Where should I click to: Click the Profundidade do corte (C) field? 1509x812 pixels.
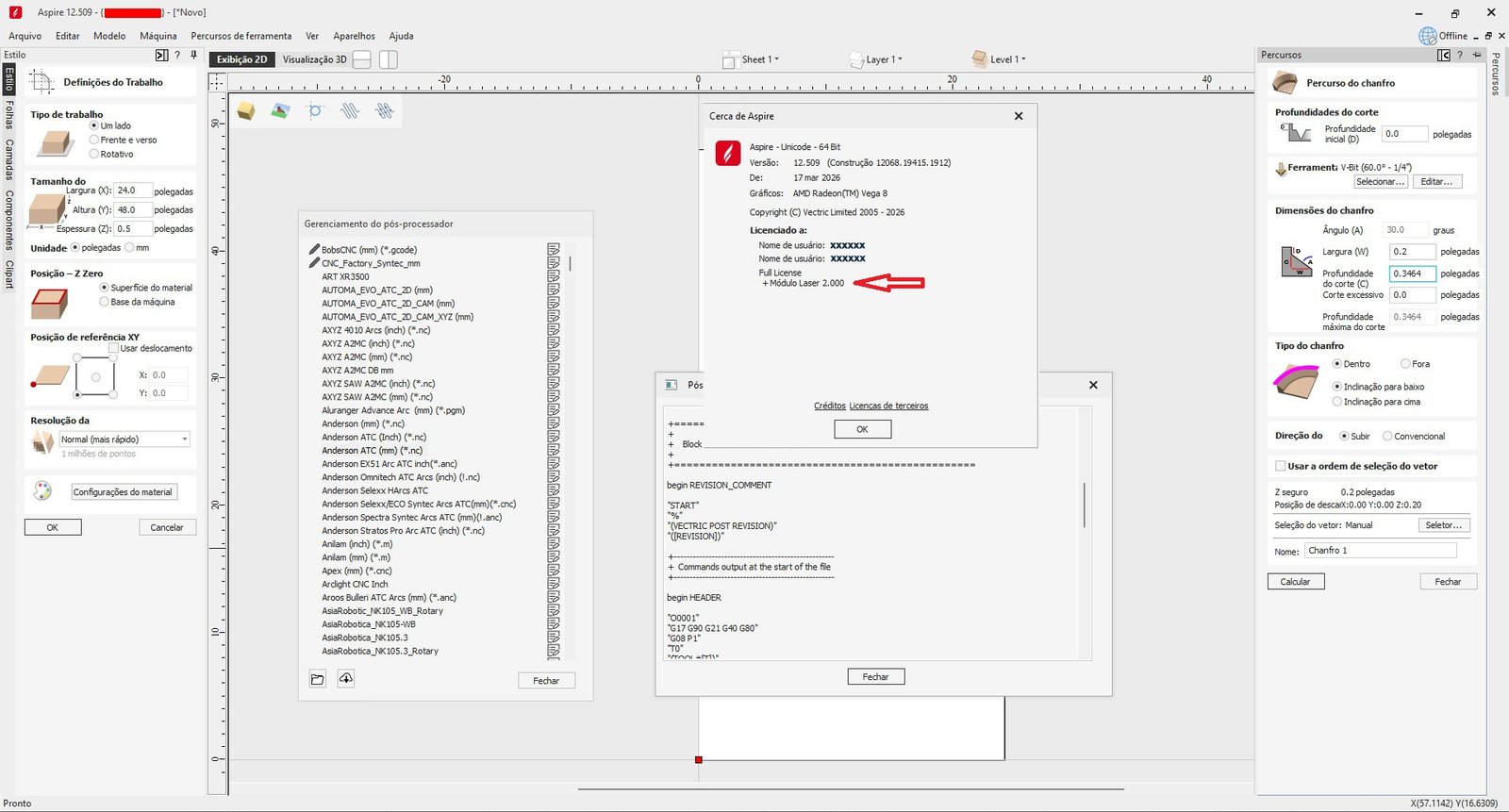coord(1412,273)
